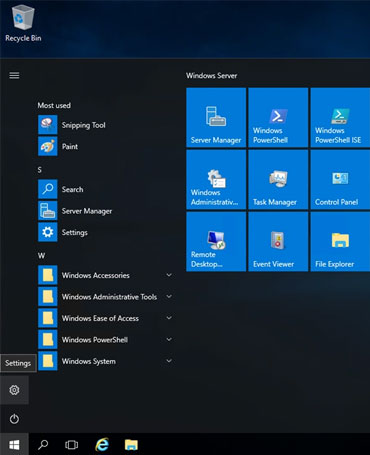The height and width of the screenshot is (455, 370).
Task: Click the Settings gear in the left rail
Action: pos(14,390)
